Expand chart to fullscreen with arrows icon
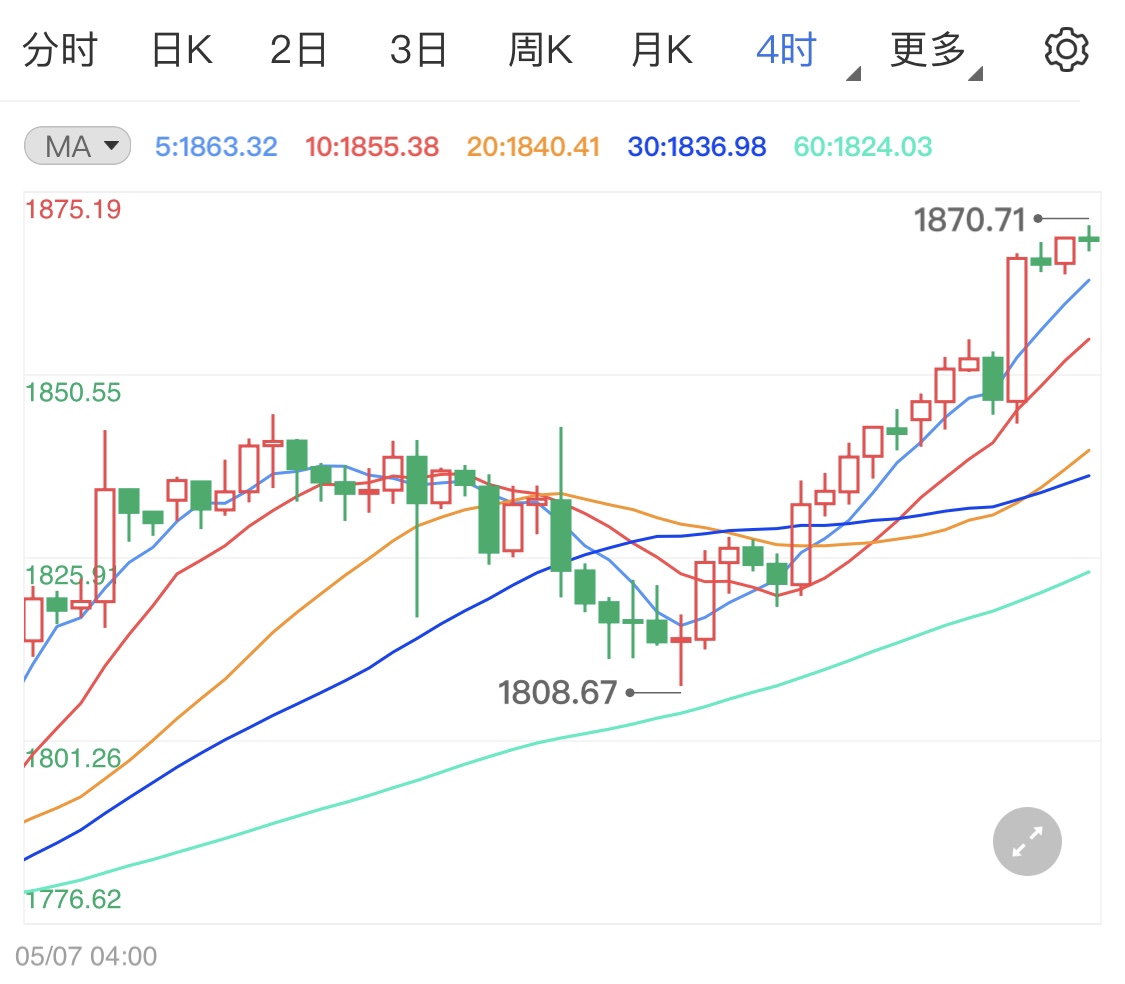1125x984 pixels. 1027,841
